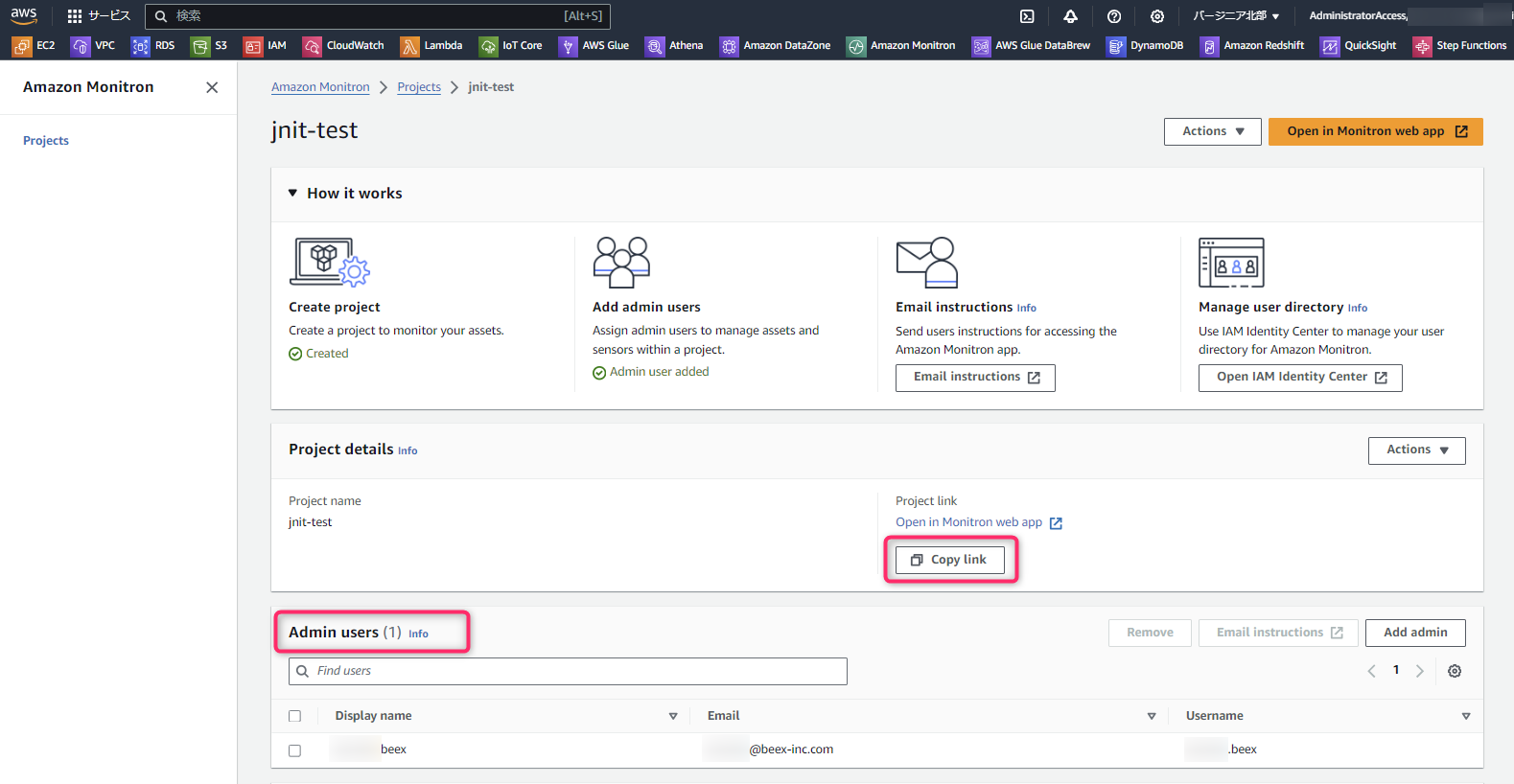
Task: Open Amazon Monitron favorites shortcut
Action: tap(901, 46)
